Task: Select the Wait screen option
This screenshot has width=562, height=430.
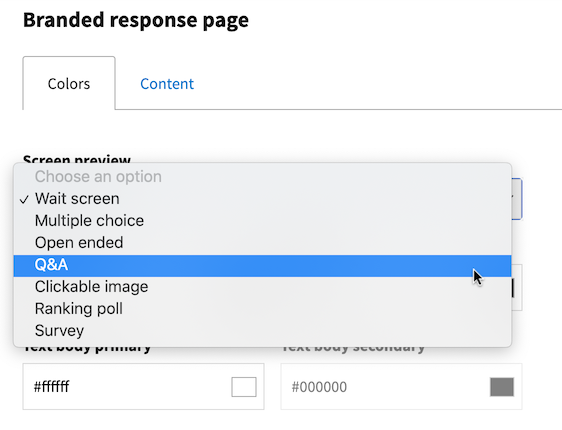Action: click(262, 199)
